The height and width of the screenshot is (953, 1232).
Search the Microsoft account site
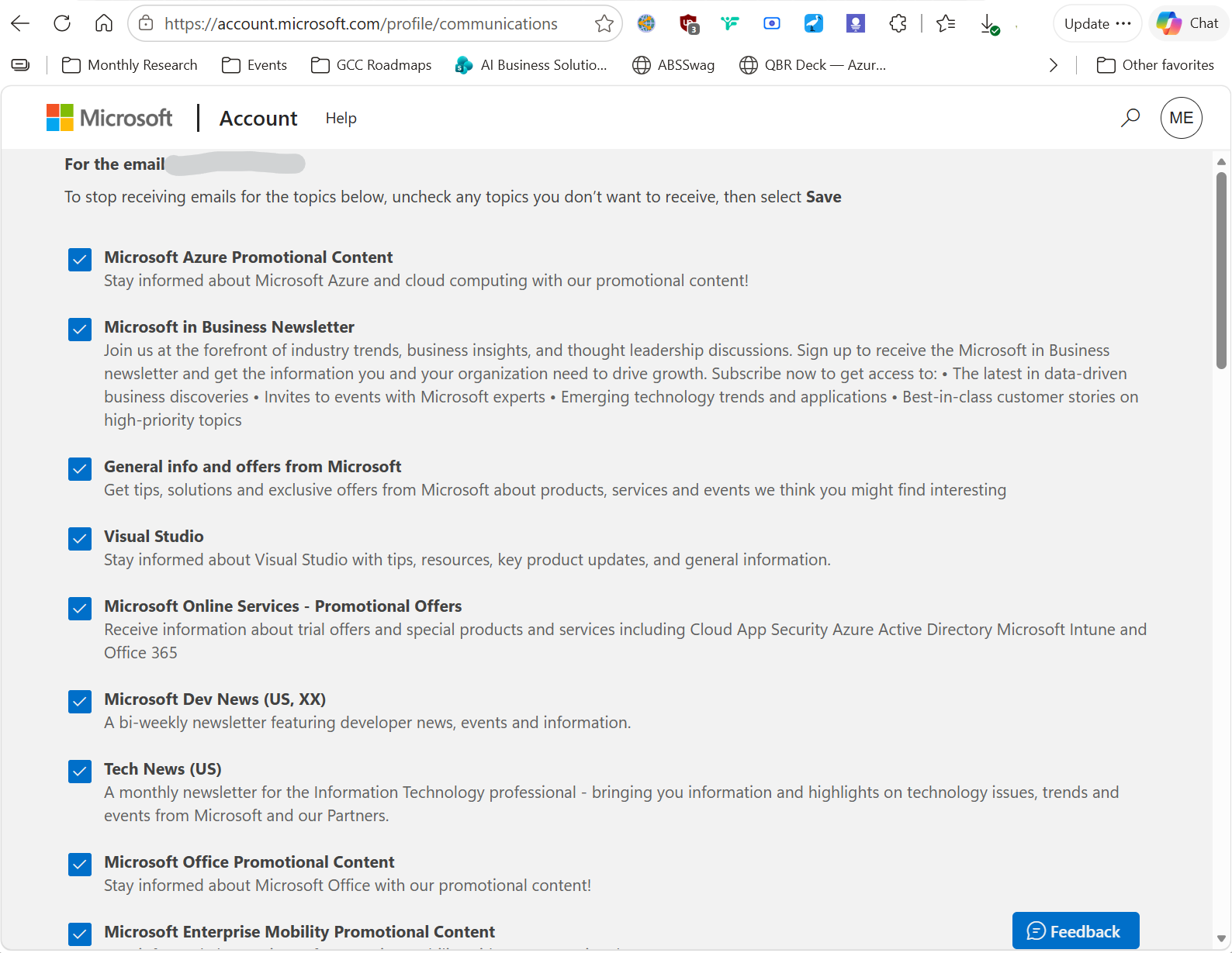tap(1130, 118)
